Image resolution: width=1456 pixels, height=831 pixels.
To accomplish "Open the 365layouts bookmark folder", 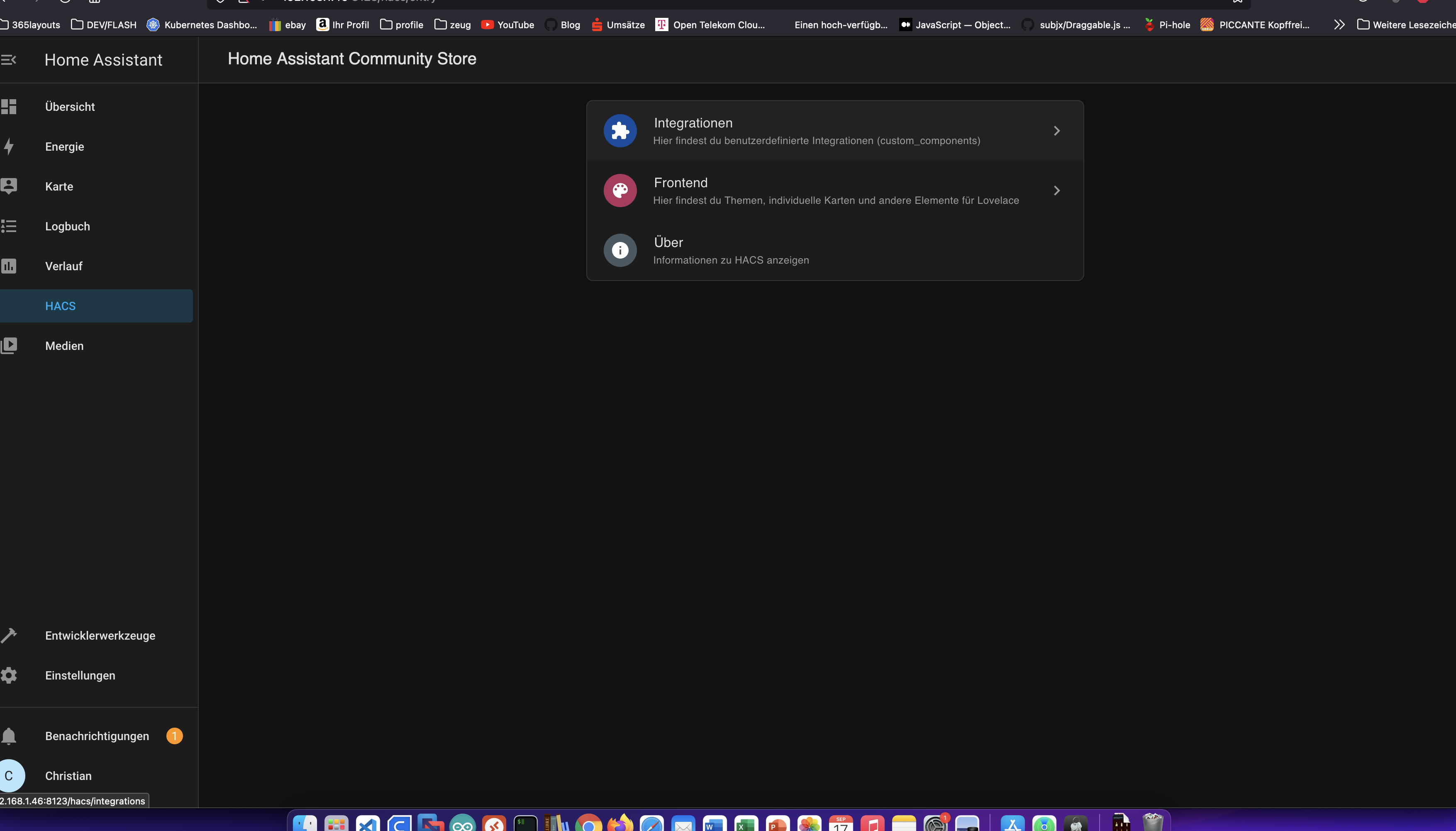I will pyautogui.click(x=30, y=24).
